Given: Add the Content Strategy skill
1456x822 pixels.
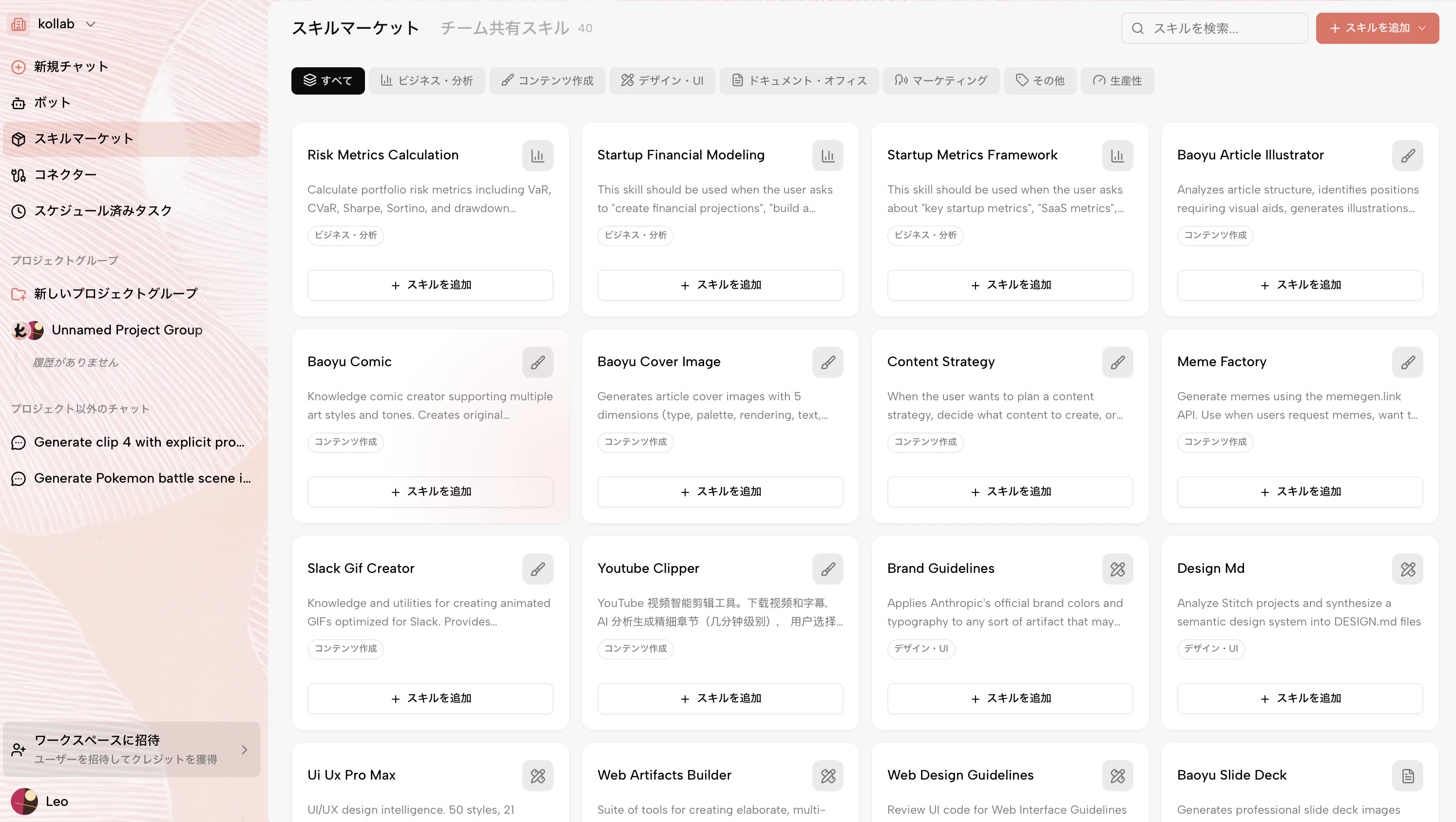Looking at the screenshot, I should click(x=1010, y=492).
